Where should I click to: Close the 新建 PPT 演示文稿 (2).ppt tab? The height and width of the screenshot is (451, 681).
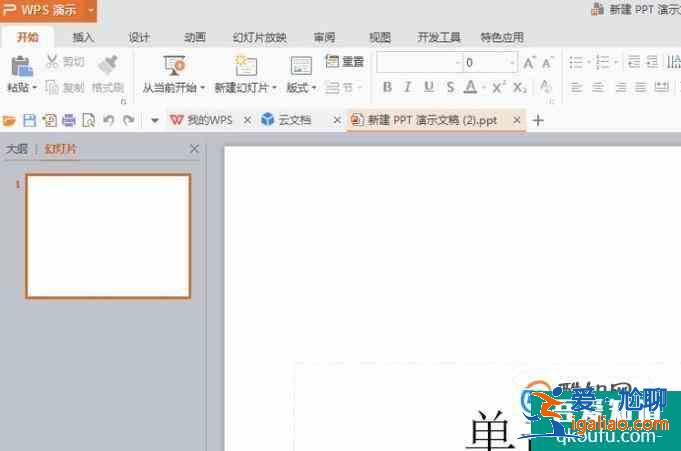point(516,119)
